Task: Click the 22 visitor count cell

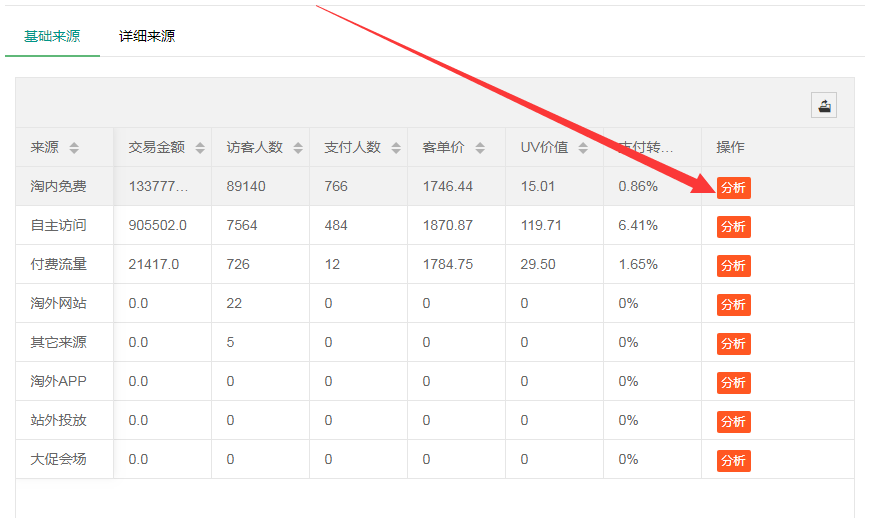Action: (261, 303)
